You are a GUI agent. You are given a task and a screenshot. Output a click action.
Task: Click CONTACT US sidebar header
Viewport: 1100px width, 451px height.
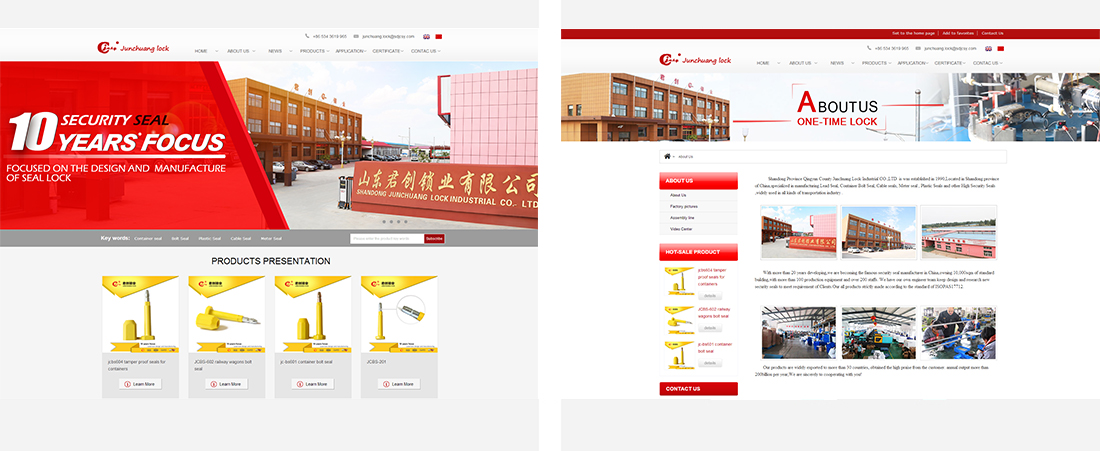(698, 389)
